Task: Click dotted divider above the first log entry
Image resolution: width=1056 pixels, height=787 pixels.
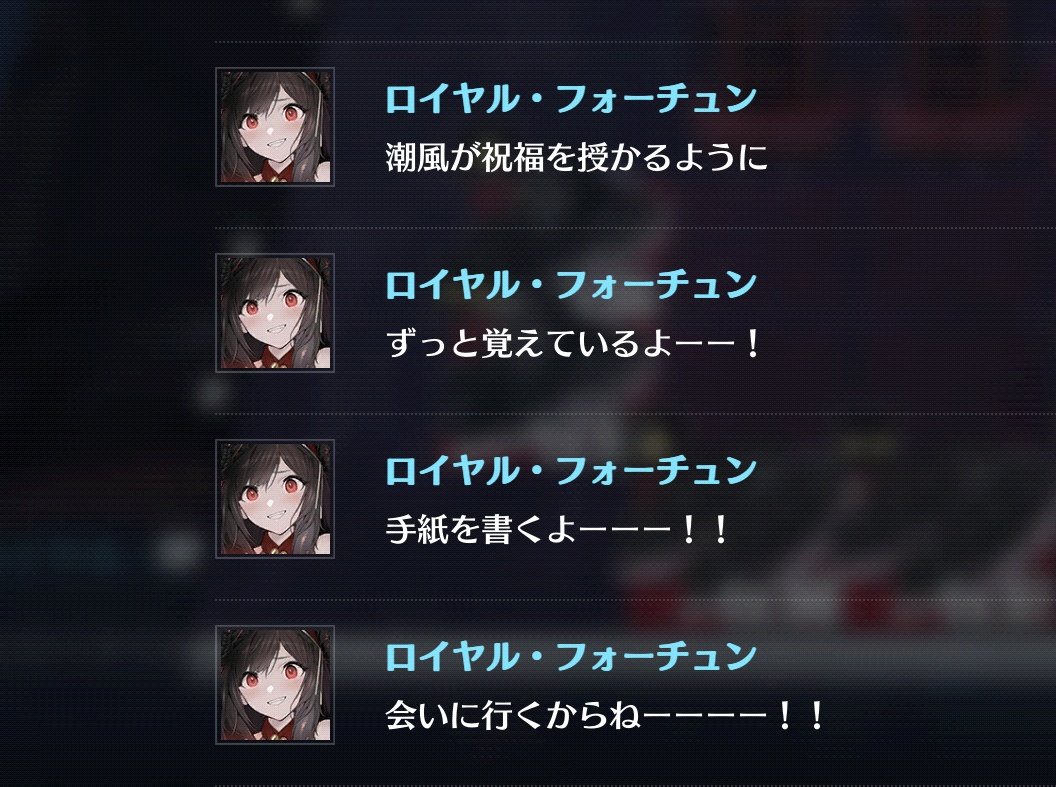Action: (635, 42)
